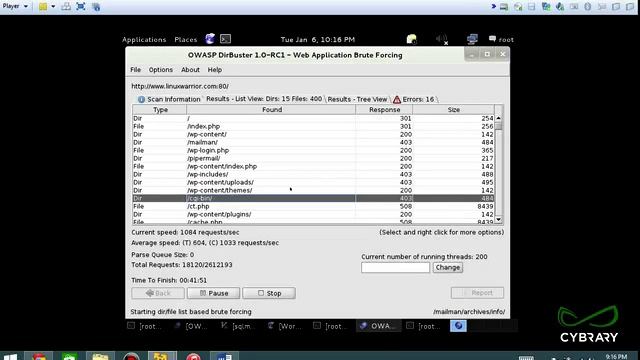The image size is (640, 360).
Task: Click the Pause button
Action: (x=213, y=293)
